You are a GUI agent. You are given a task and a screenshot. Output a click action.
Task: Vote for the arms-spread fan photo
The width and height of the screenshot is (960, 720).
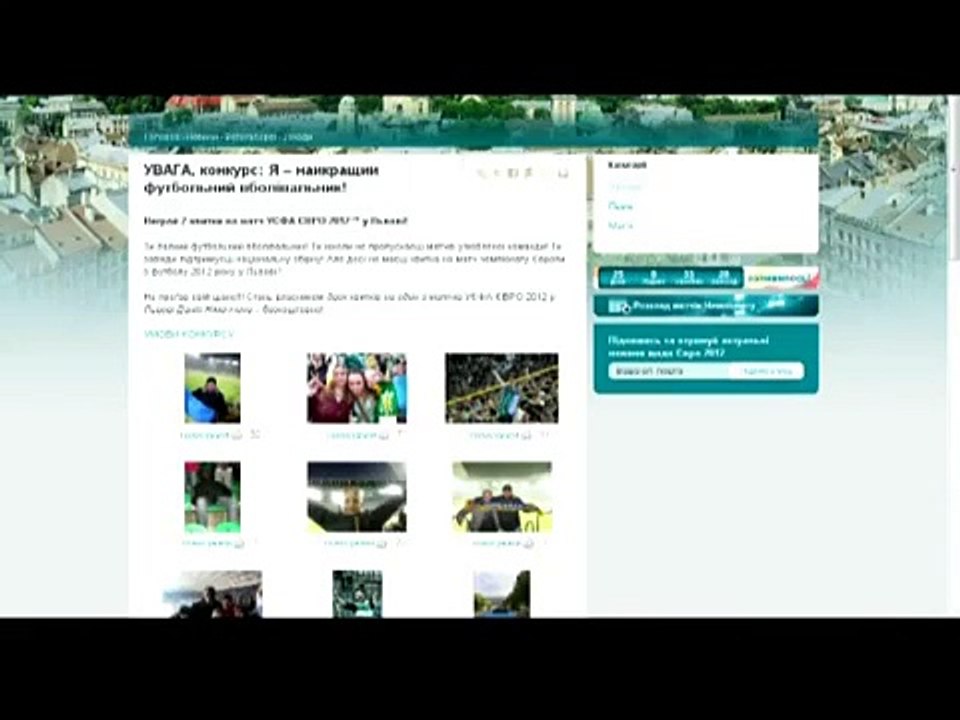click(x=356, y=543)
